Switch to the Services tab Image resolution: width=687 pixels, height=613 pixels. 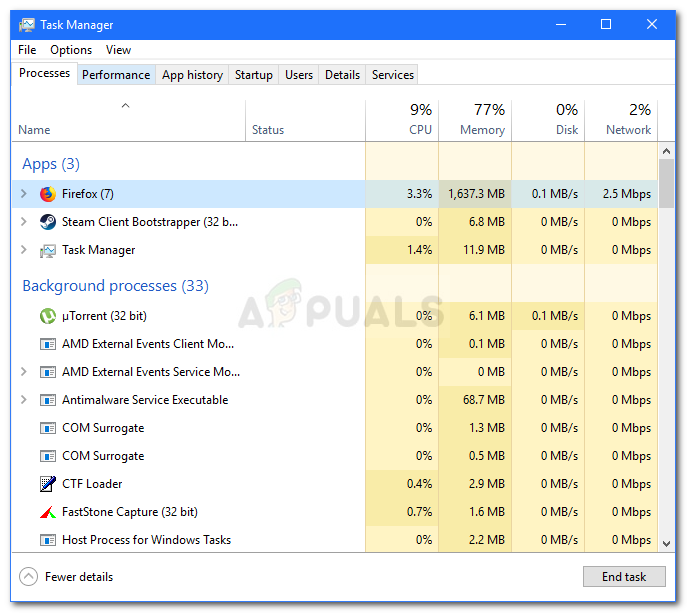click(x=393, y=75)
